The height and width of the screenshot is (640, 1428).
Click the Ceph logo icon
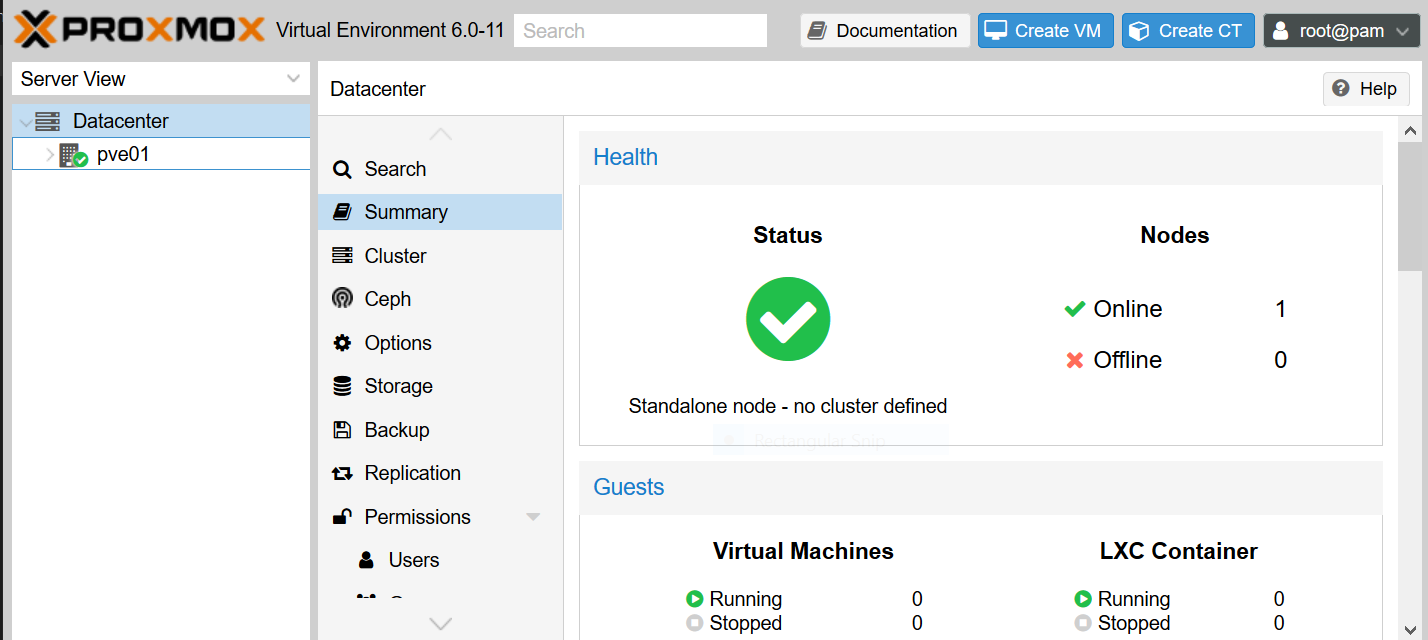342,299
